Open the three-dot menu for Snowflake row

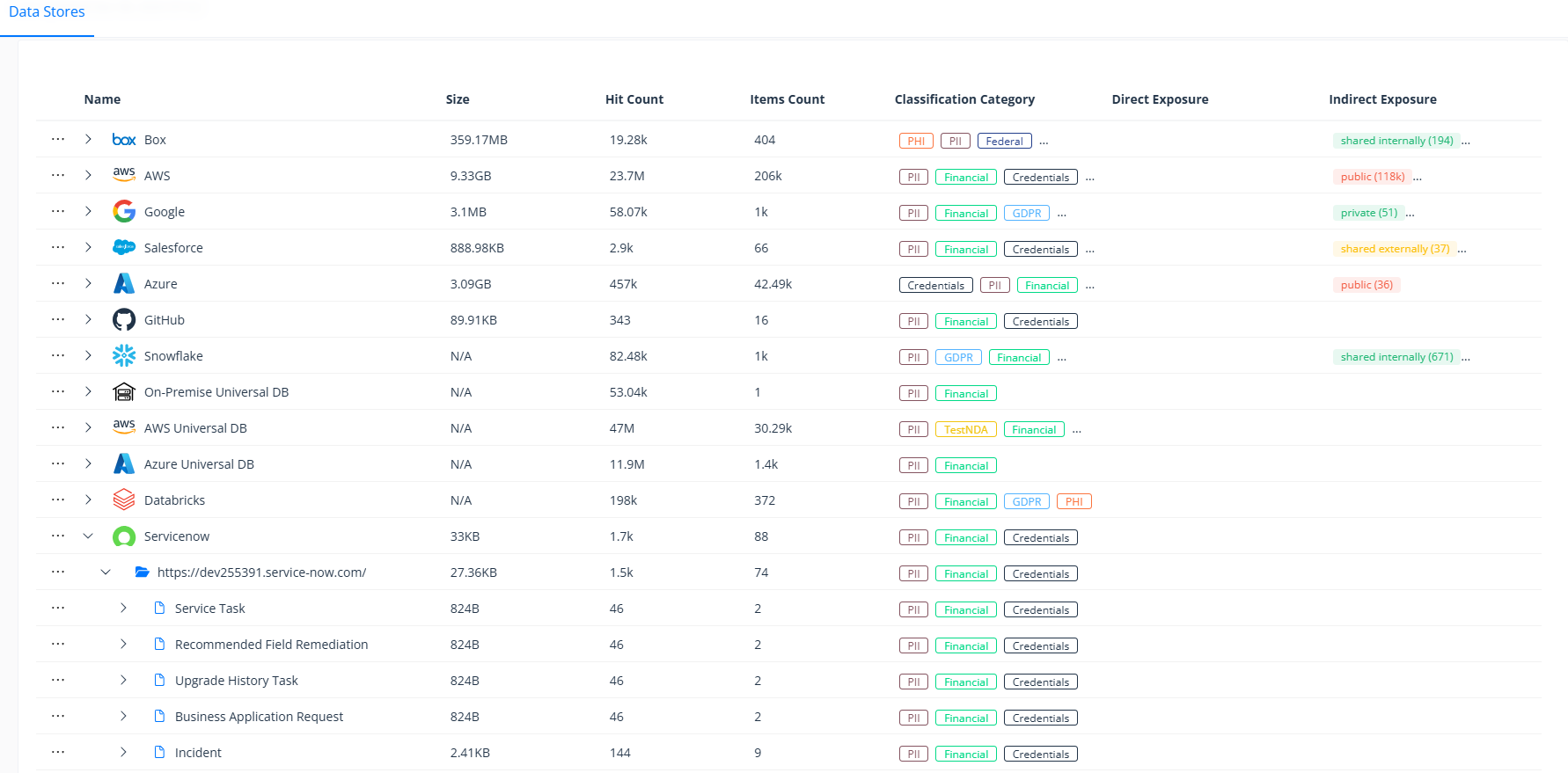pos(58,355)
